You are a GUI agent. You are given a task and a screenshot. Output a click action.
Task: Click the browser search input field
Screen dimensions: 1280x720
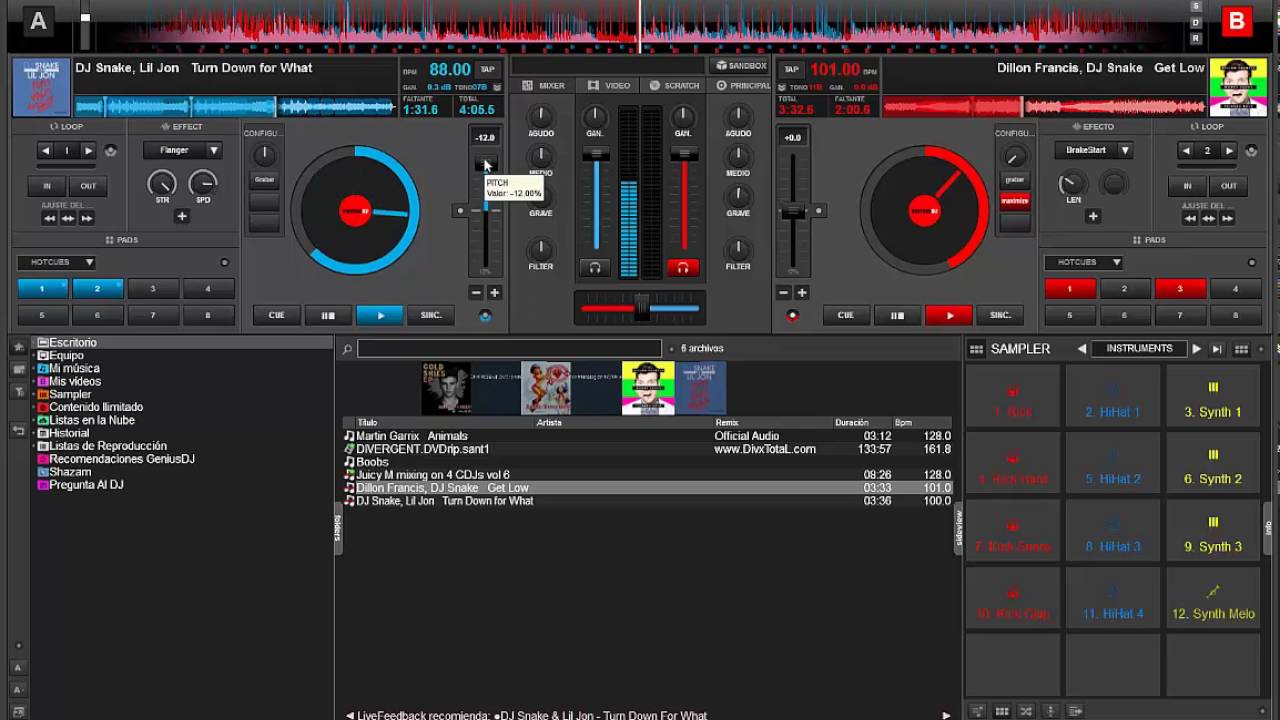(x=509, y=348)
